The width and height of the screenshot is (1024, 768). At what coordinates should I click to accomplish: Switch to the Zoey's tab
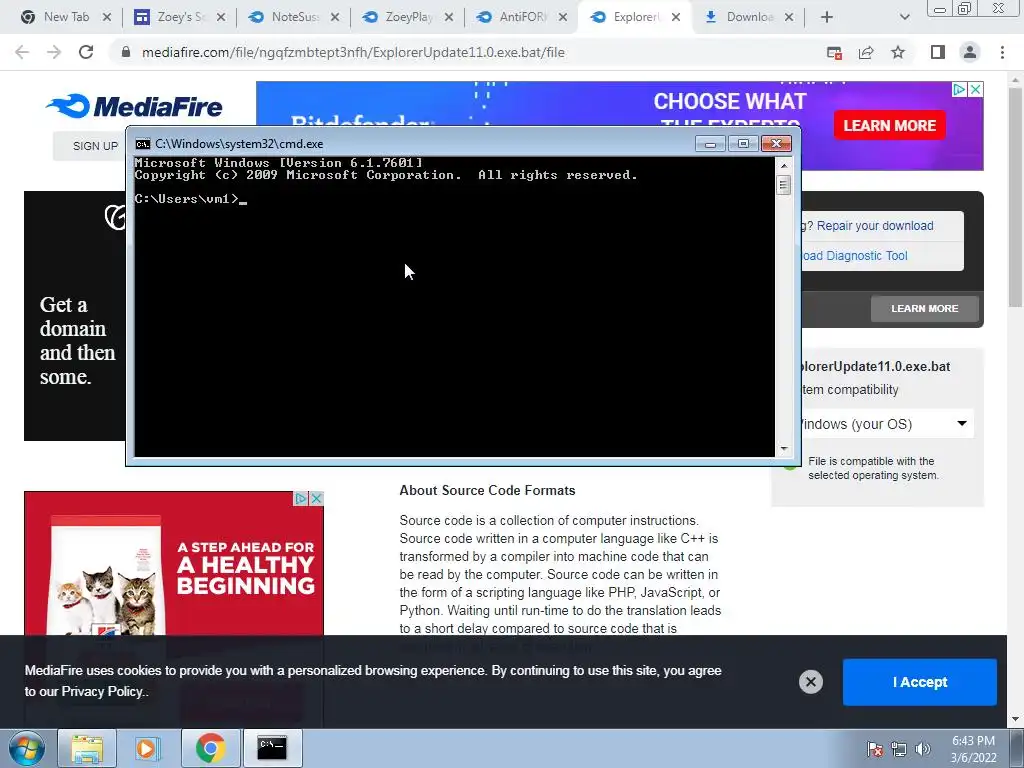coord(178,17)
